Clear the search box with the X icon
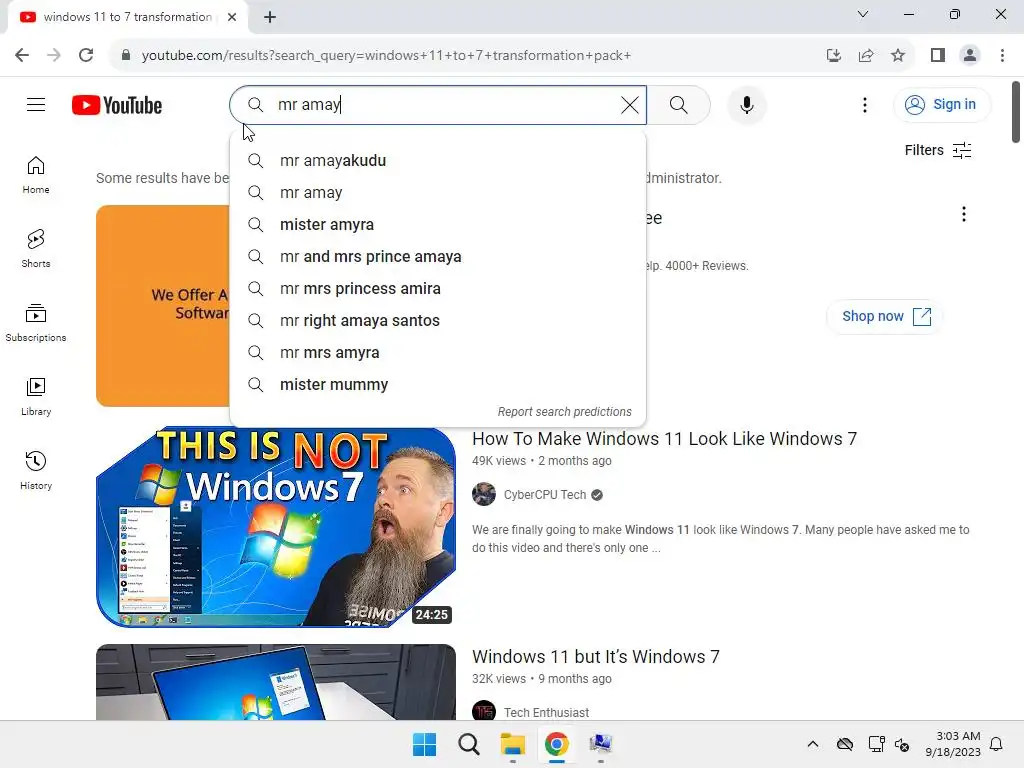Viewport: 1024px width, 768px height. tap(630, 105)
